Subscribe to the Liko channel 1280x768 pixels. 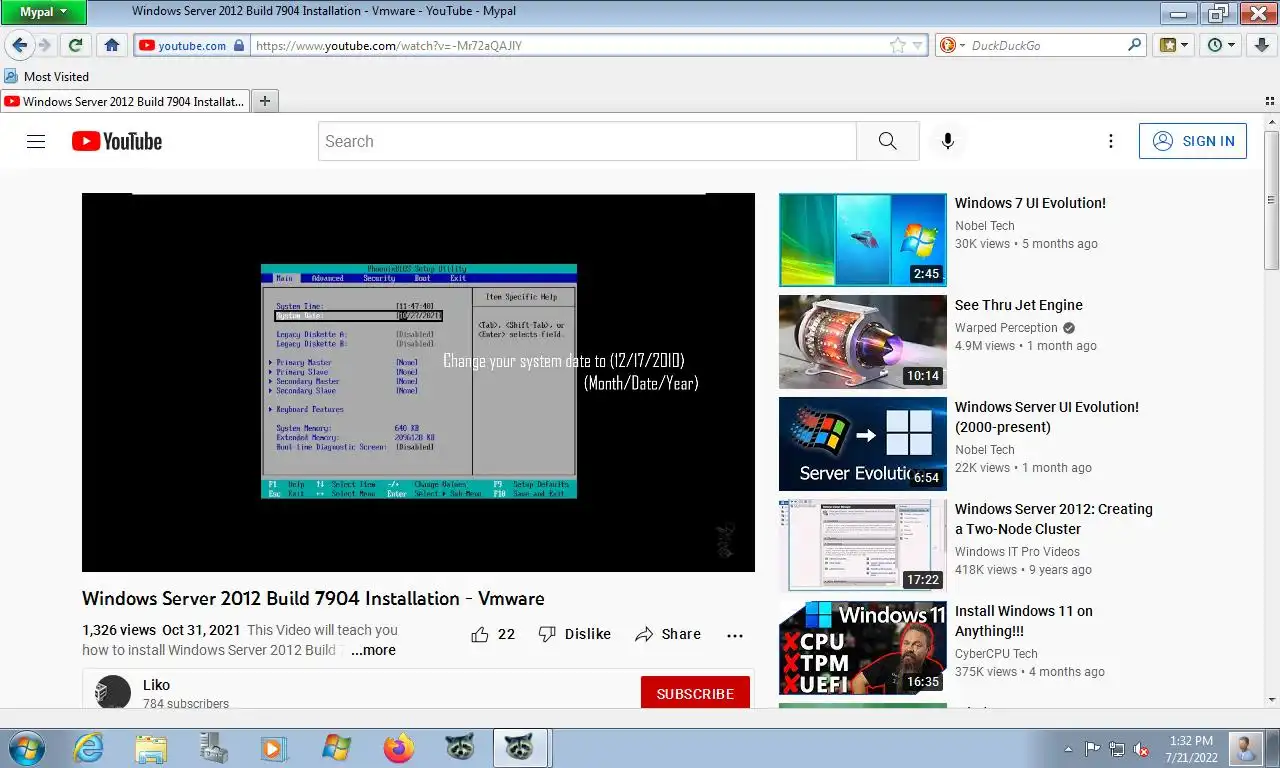(695, 693)
